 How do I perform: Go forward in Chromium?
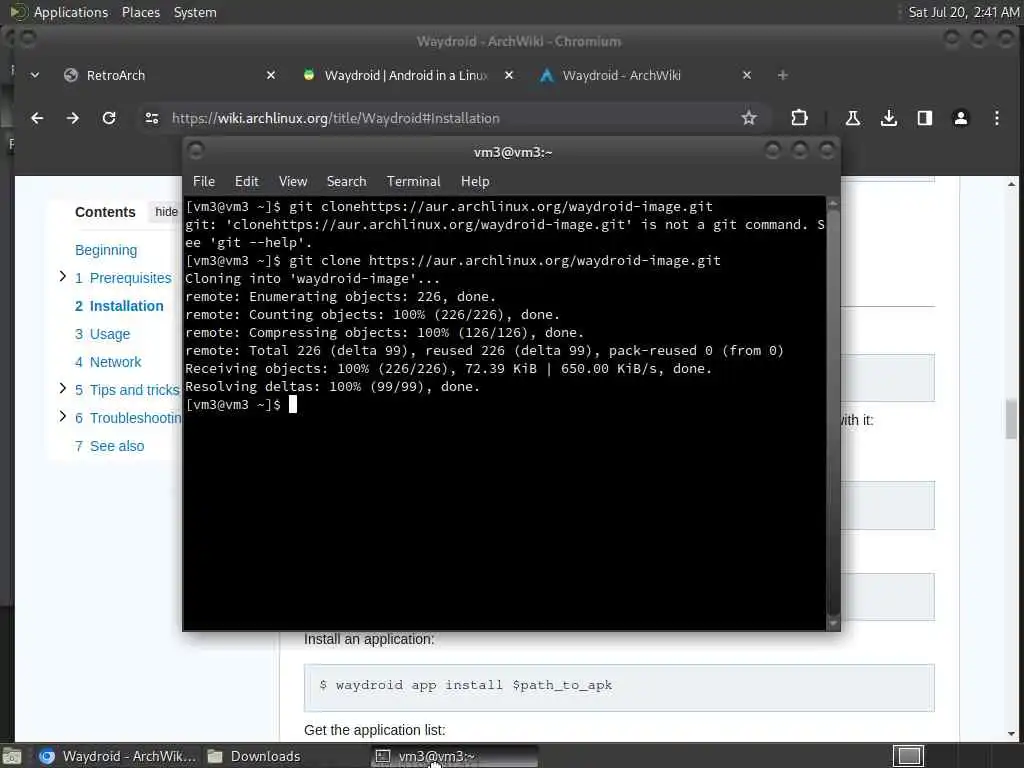[72, 118]
